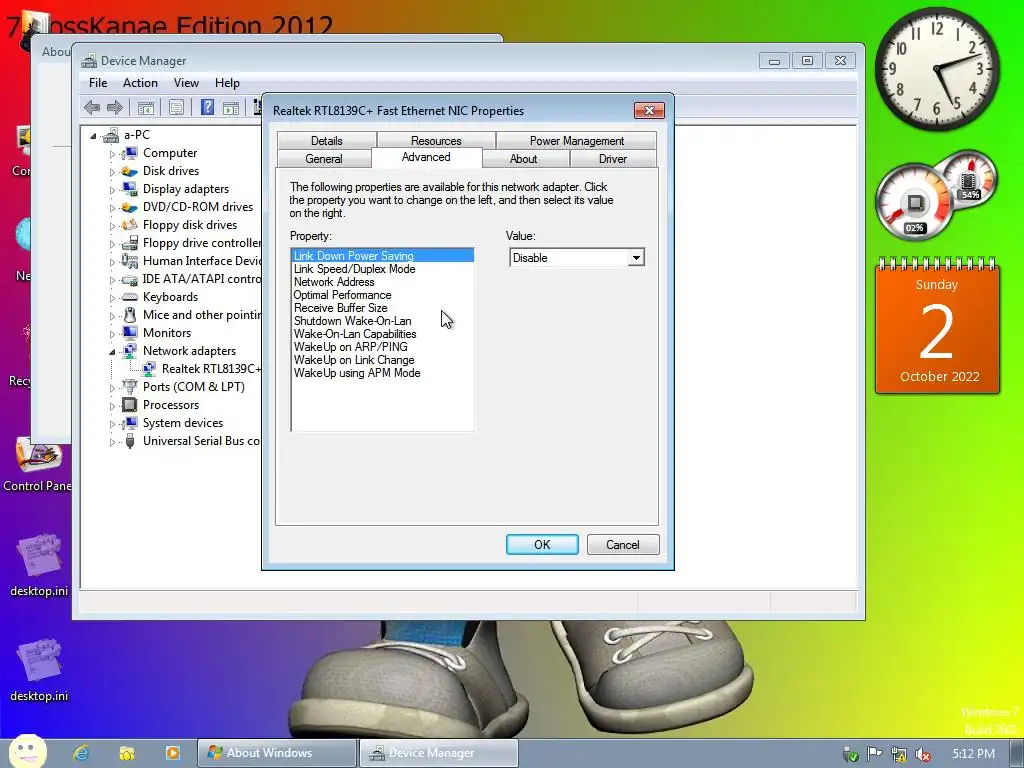Image resolution: width=1024 pixels, height=768 pixels.
Task: Toggle the show/hide console tree toolbar icon
Action: coord(146,108)
